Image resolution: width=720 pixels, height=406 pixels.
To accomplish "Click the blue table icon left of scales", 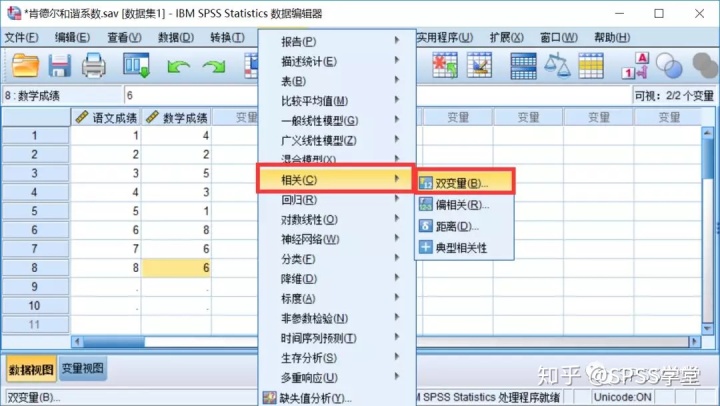I will 523,66.
